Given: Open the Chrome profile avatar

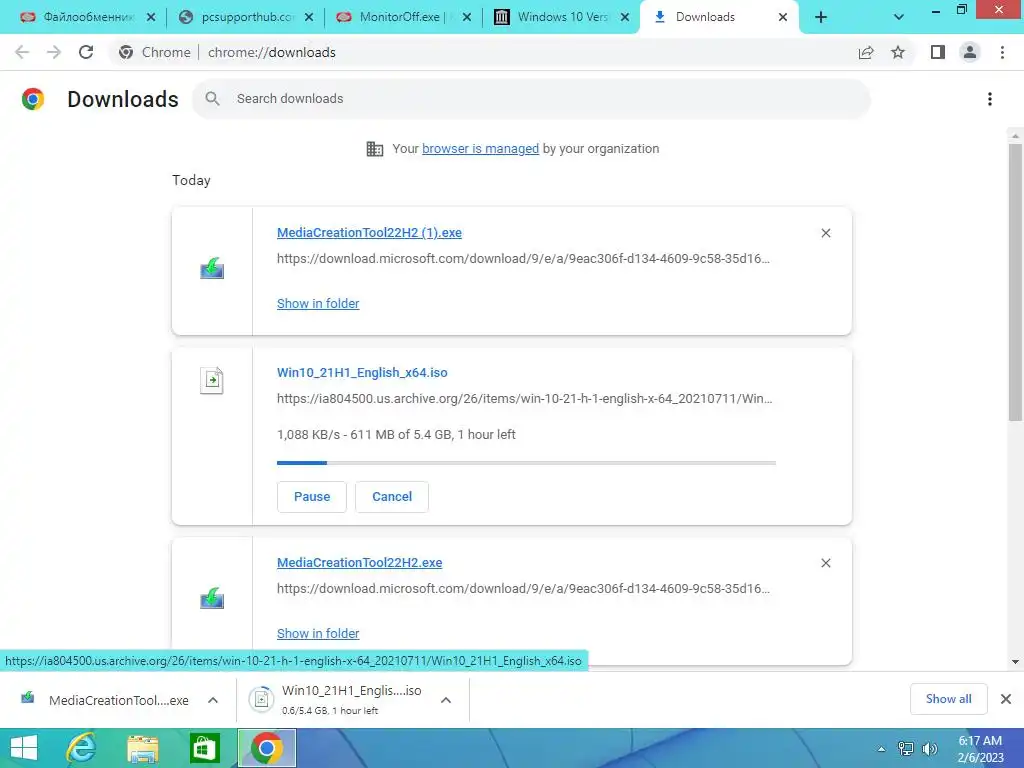Looking at the screenshot, I should (970, 52).
